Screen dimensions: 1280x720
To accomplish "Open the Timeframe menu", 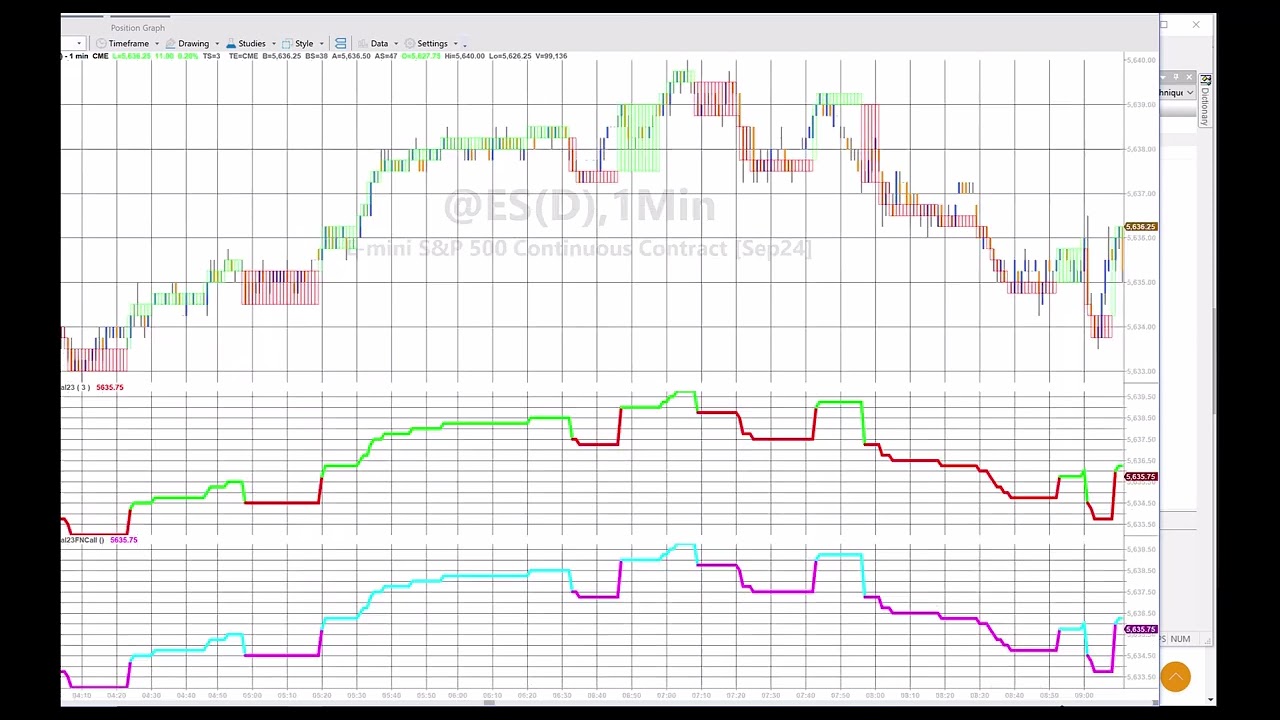I will coord(128,43).
